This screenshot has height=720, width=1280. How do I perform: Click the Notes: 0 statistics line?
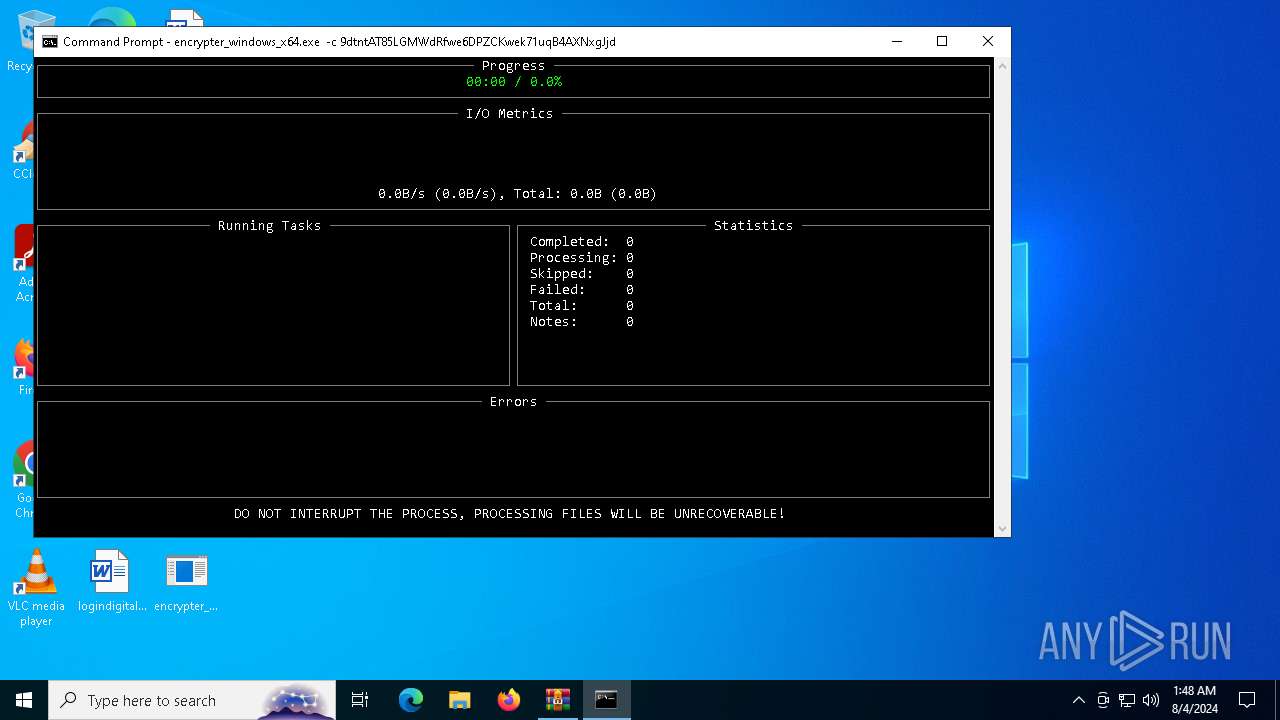tap(582, 322)
